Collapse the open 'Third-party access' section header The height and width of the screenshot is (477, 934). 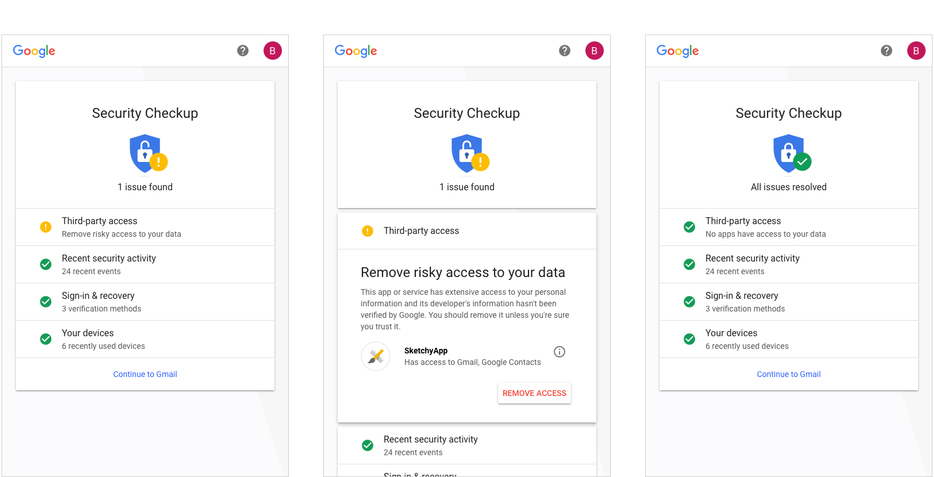[467, 231]
